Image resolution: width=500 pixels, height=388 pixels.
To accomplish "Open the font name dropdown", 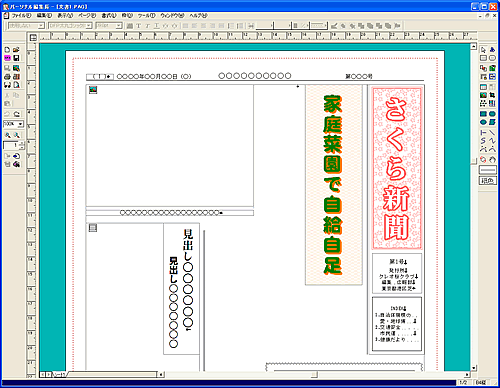I will click(x=89, y=26).
